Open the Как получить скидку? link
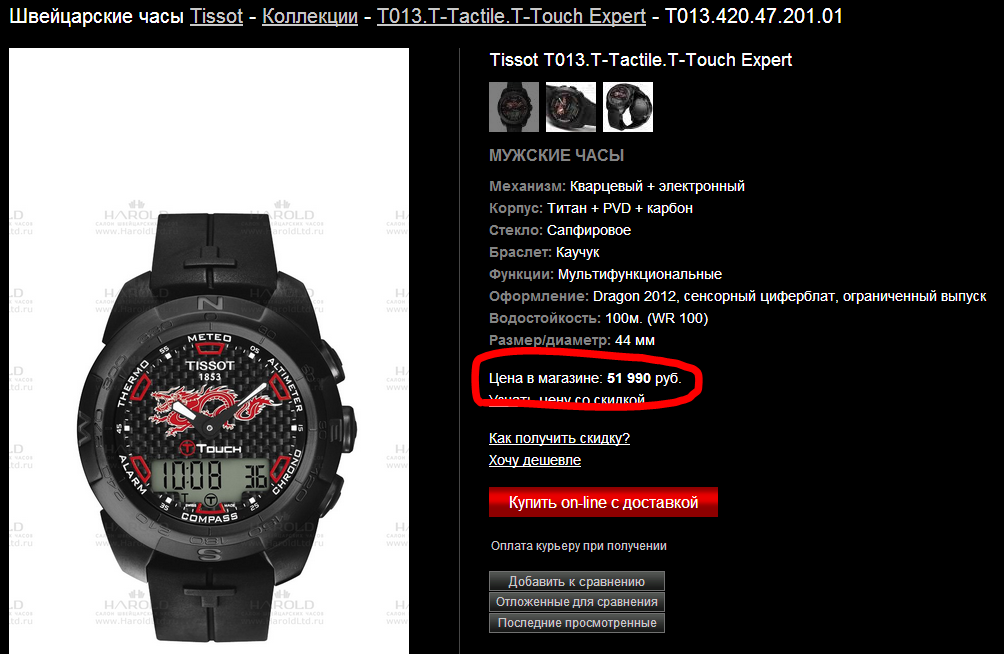 [559, 438]
